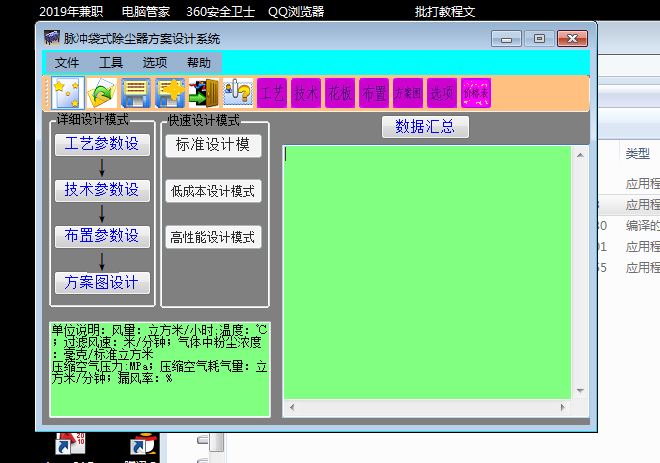Click the help question mark icon
Image resolution: width=660 pixels, height=463 pixels.
(x=238, y=93)
